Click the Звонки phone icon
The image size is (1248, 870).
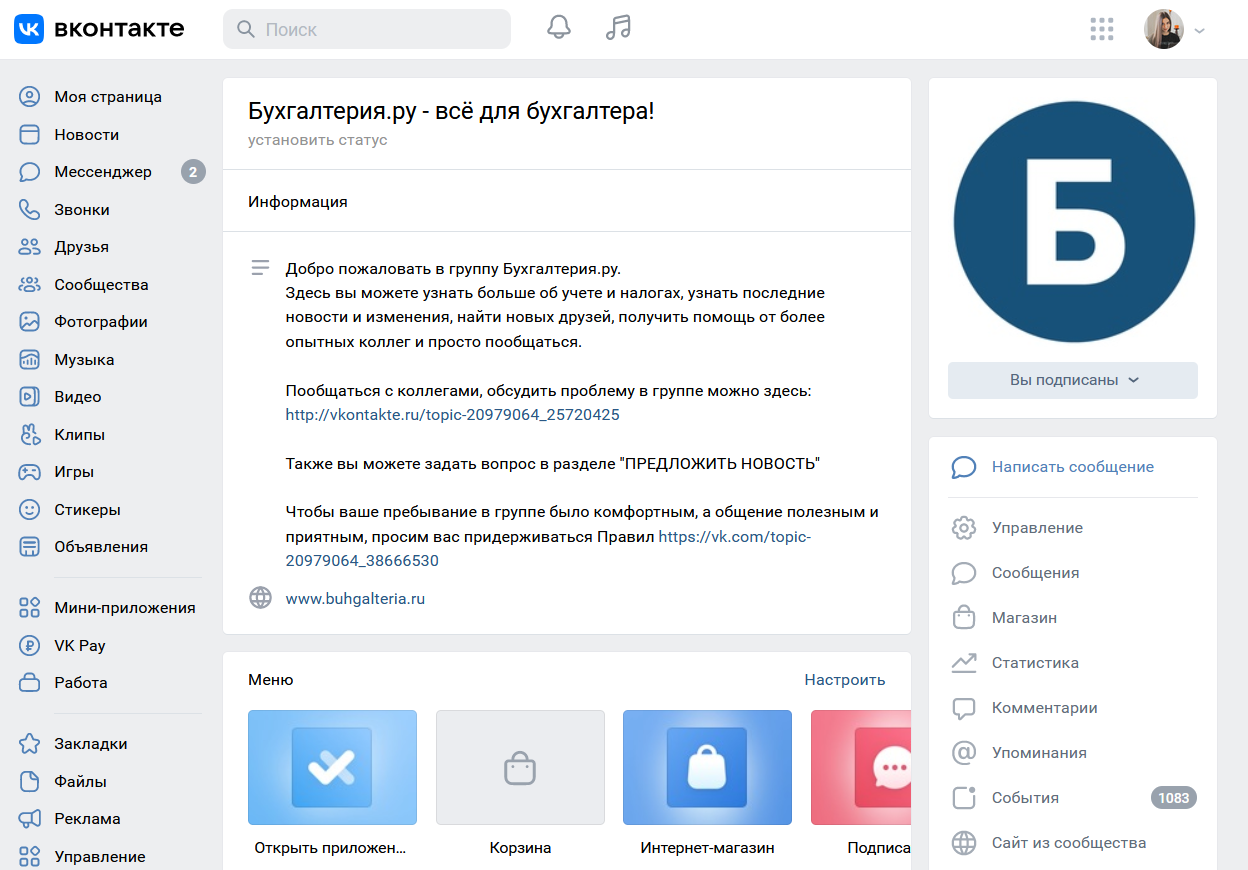(x=30, y=210)
